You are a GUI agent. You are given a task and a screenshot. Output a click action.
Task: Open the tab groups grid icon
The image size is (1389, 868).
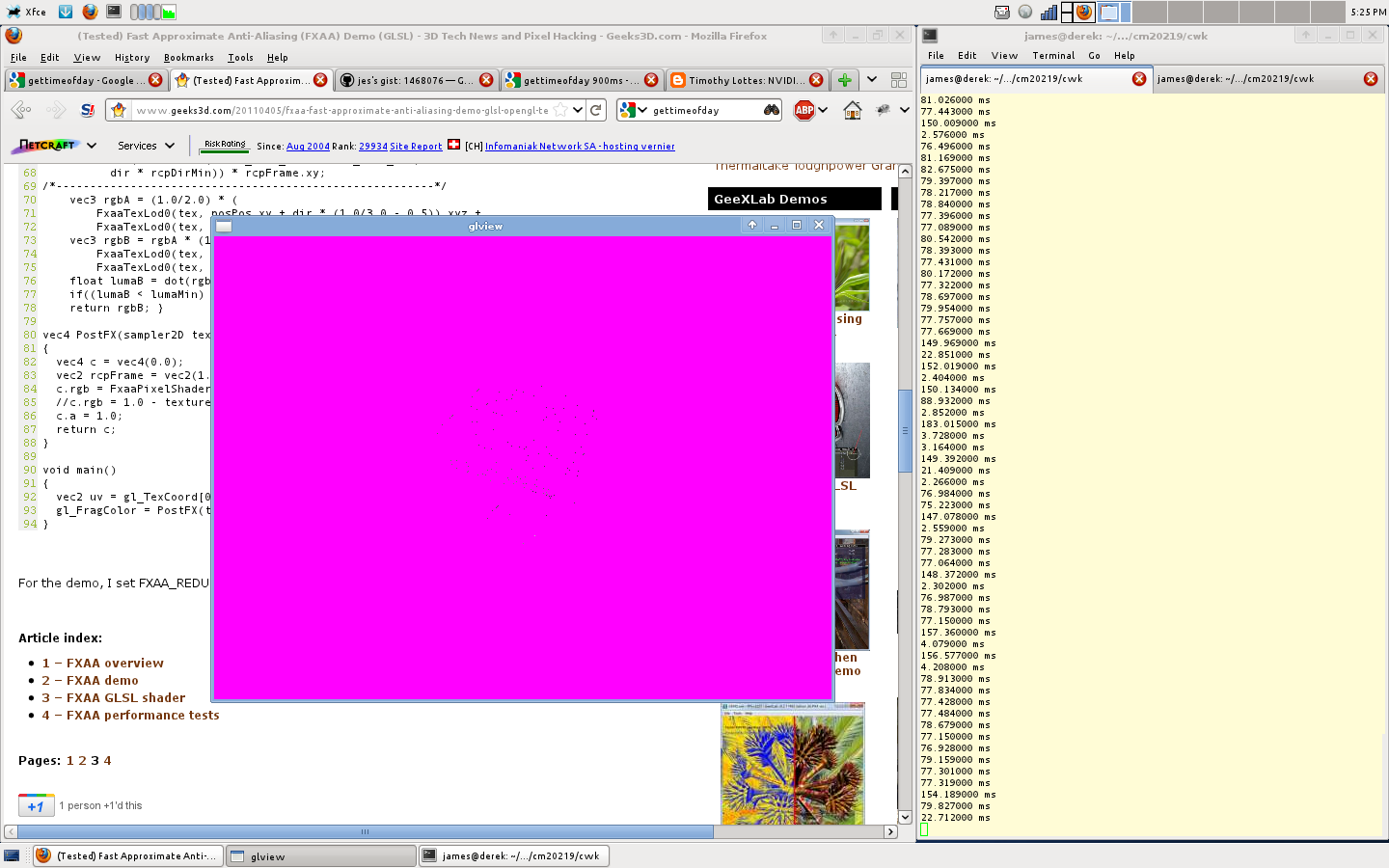pyautogui.click(x=899, y=80)
